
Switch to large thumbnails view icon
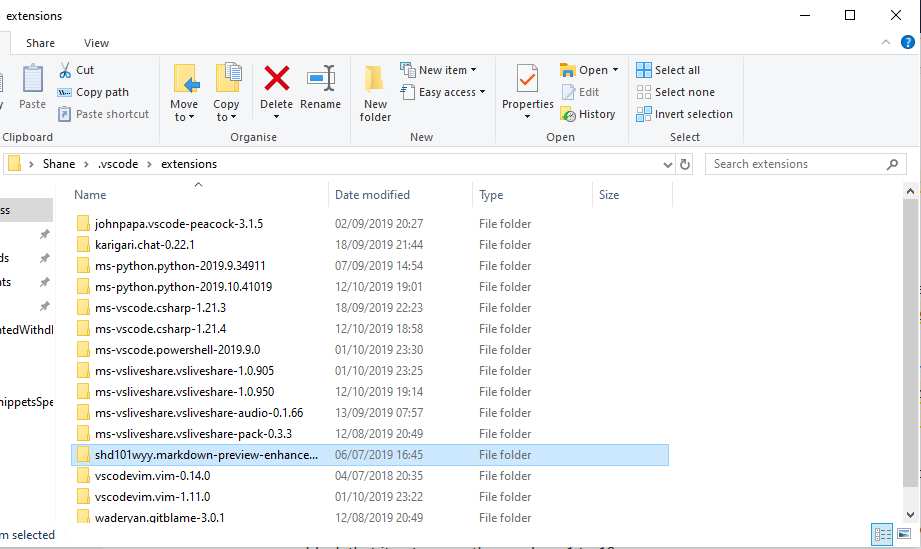[904, 534]
